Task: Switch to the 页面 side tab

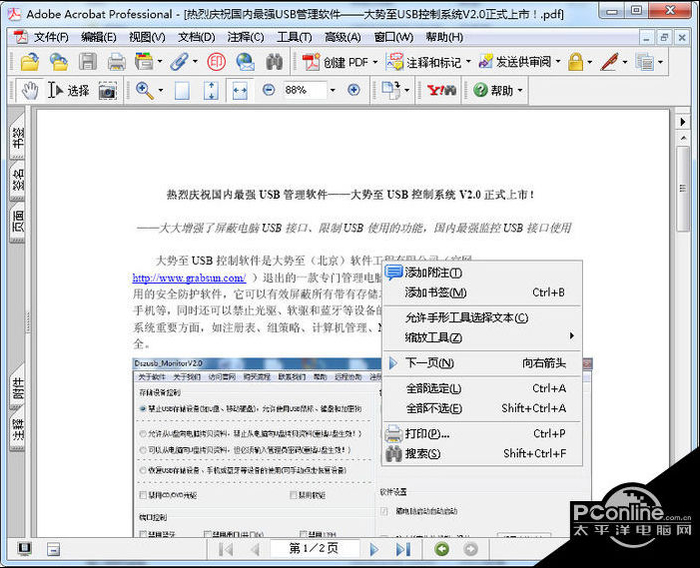Action: (17, 221)
